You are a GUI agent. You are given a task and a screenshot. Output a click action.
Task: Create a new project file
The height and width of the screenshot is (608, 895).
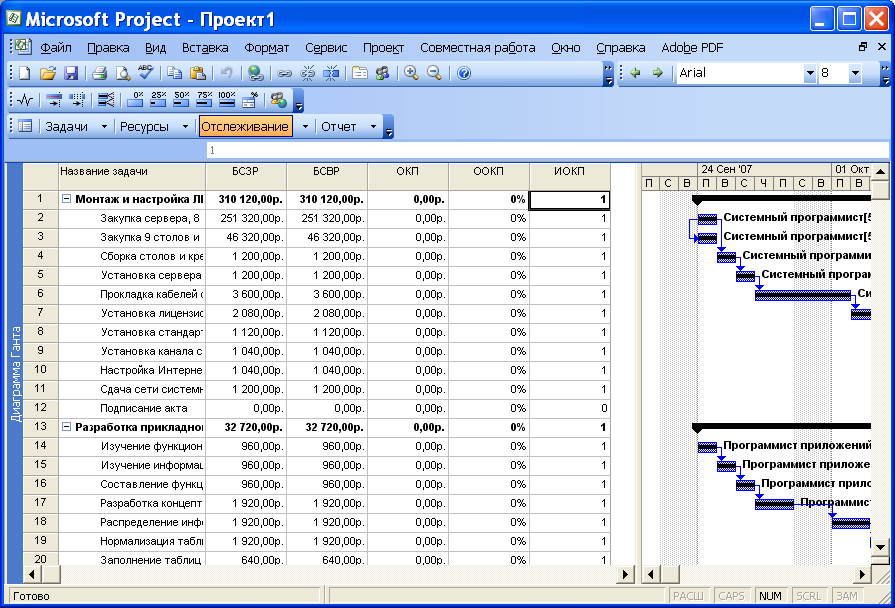coord(25,73)
